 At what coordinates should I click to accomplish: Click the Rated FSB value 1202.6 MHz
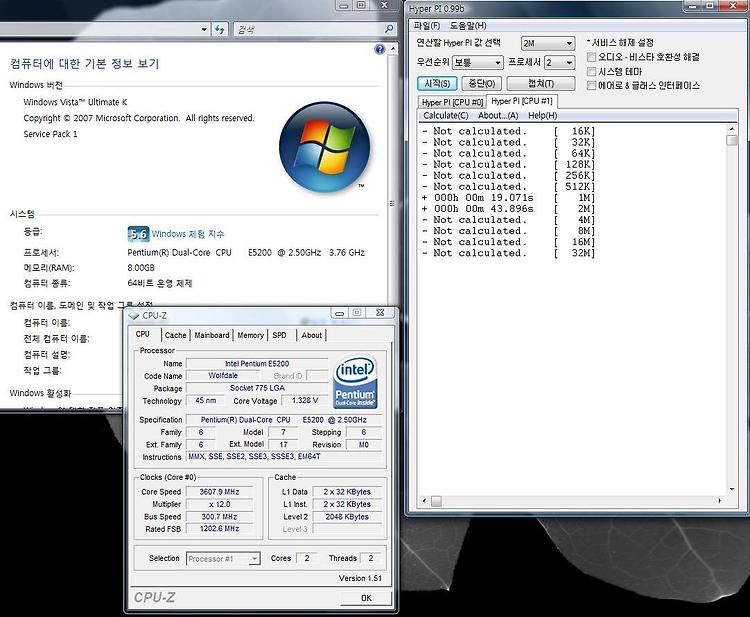point(220,529)
